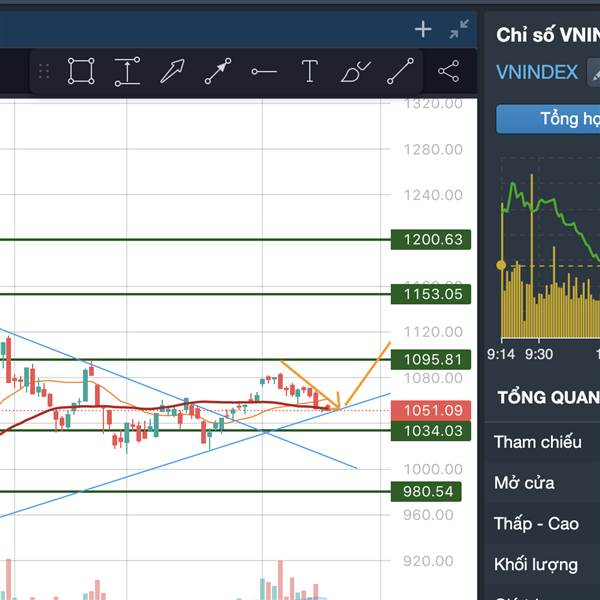The image size is (600, 600).
Task: Select the price range measure tool
Action: (x=127, y=71)
